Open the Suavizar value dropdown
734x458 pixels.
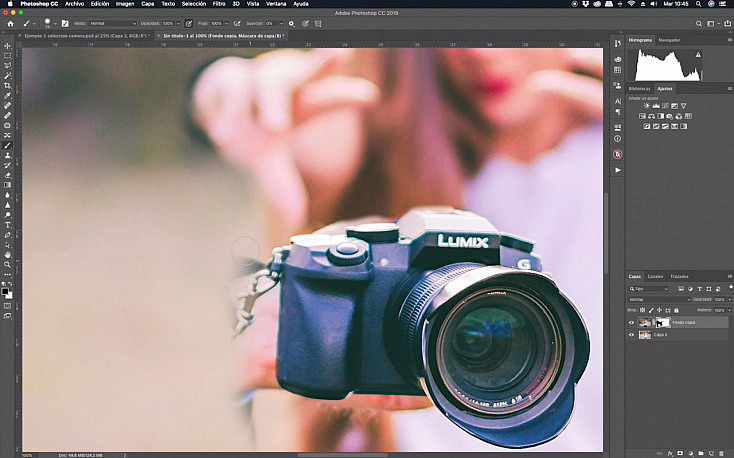click(x=281, y=23)
